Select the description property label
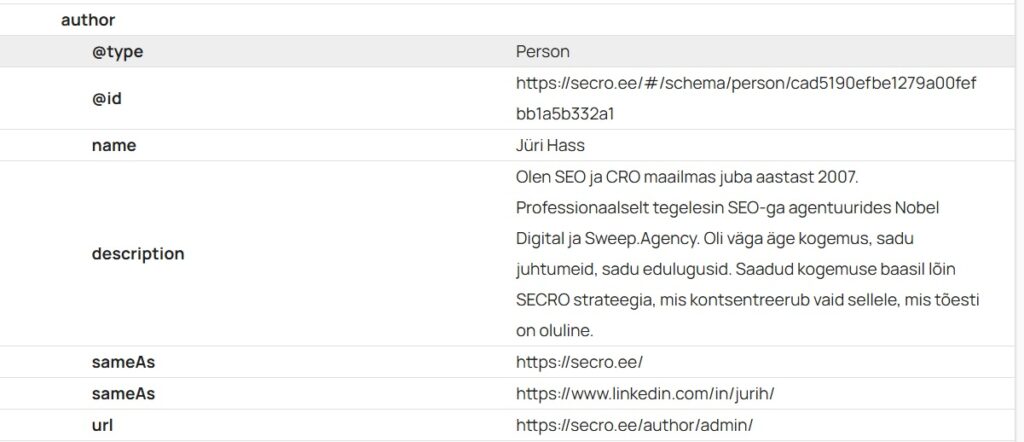This screenshot has width=1024, height=442. point(137,254)
